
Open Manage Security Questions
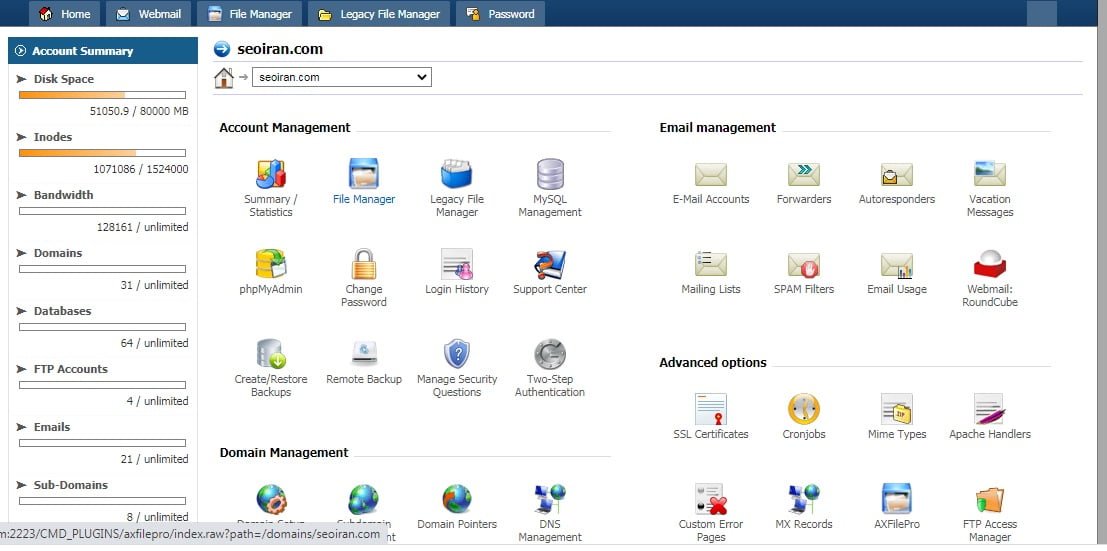(x=457, y=354)
